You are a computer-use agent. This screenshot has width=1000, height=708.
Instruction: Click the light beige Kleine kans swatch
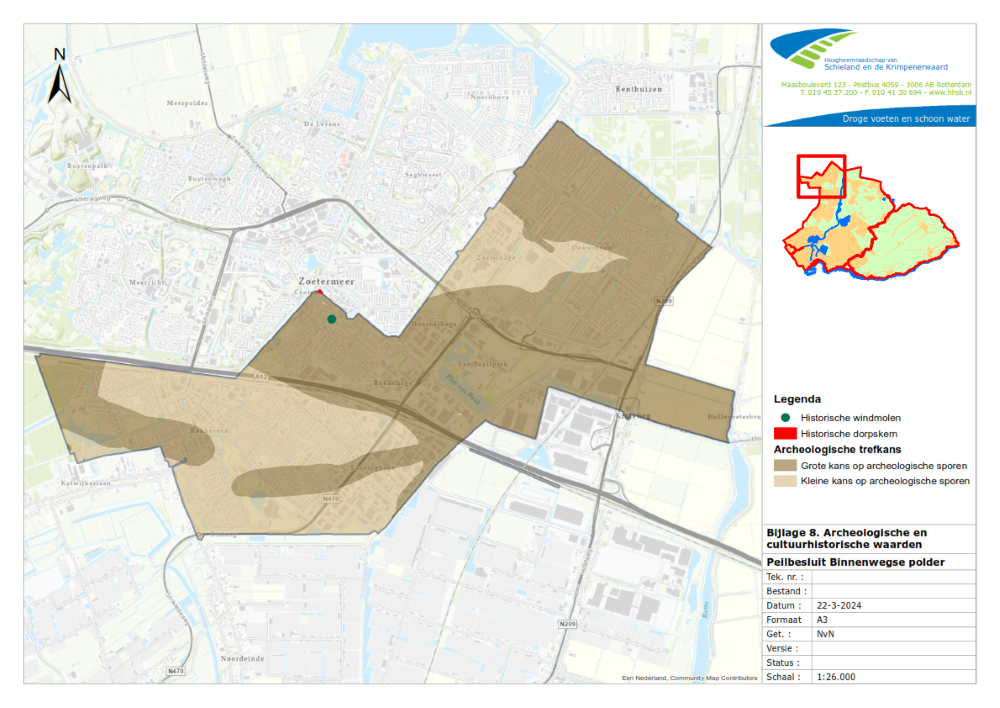[x=785, y=481]
